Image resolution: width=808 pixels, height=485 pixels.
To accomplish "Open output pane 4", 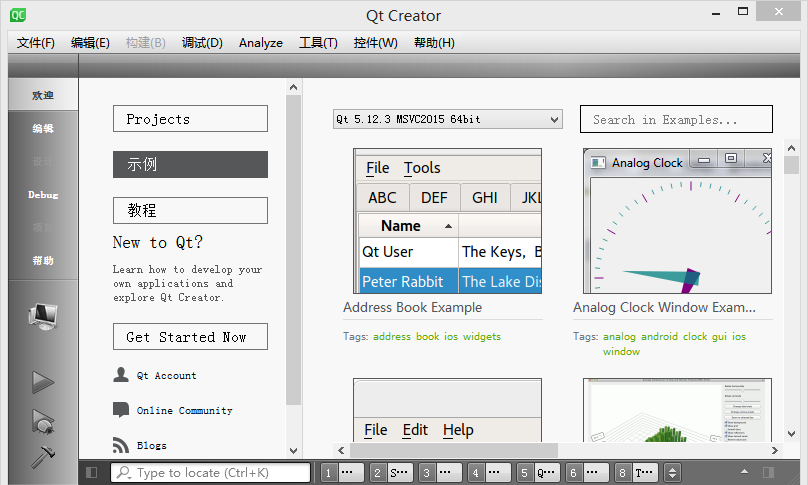I will point(490,473).
